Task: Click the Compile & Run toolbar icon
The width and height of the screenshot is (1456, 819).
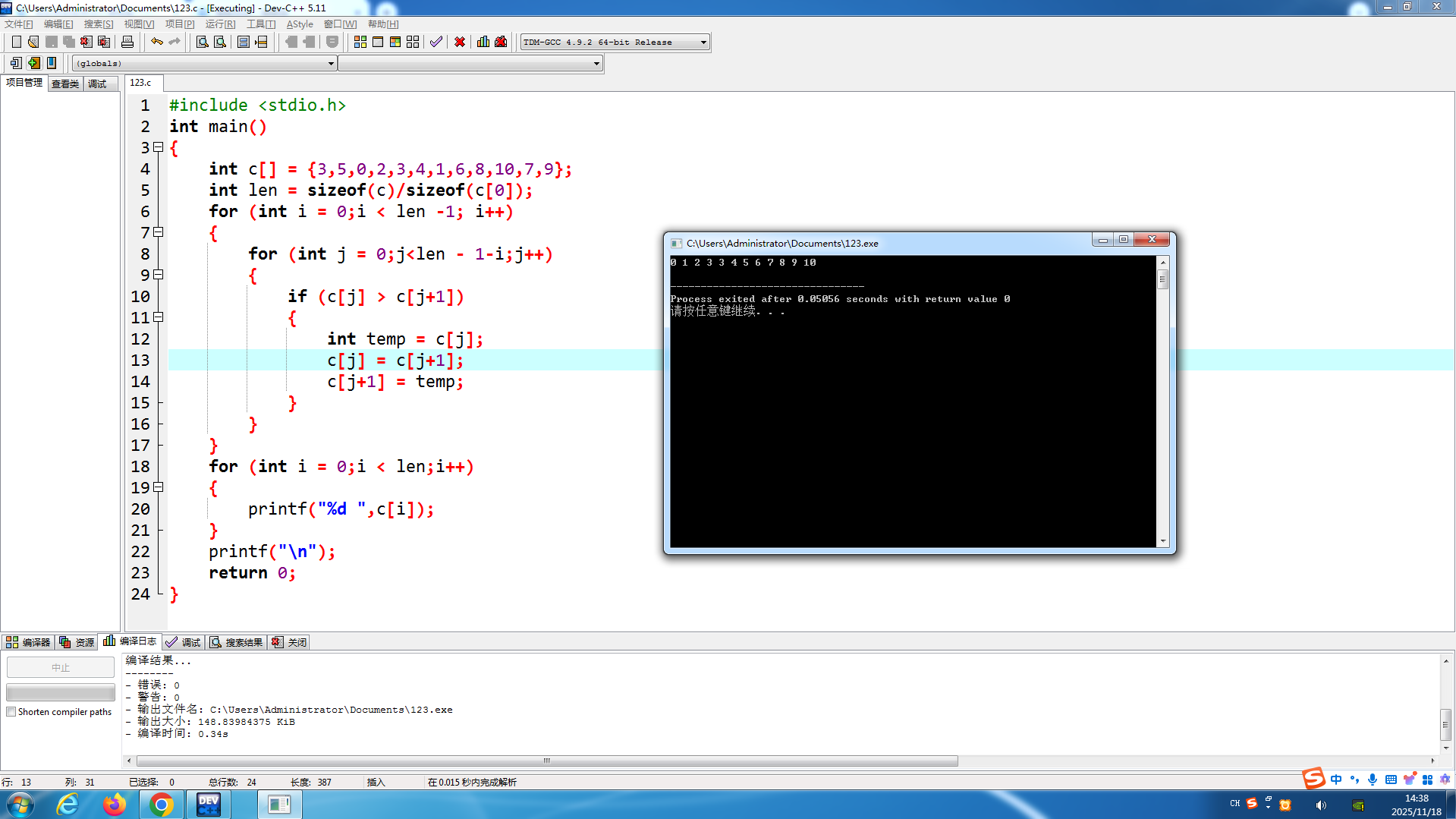Action: (395, 42)
